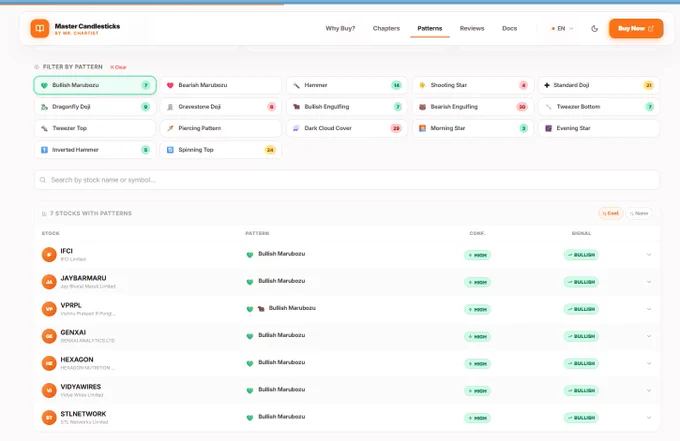Expand the HEXAGON row chevron

point(649,363)
